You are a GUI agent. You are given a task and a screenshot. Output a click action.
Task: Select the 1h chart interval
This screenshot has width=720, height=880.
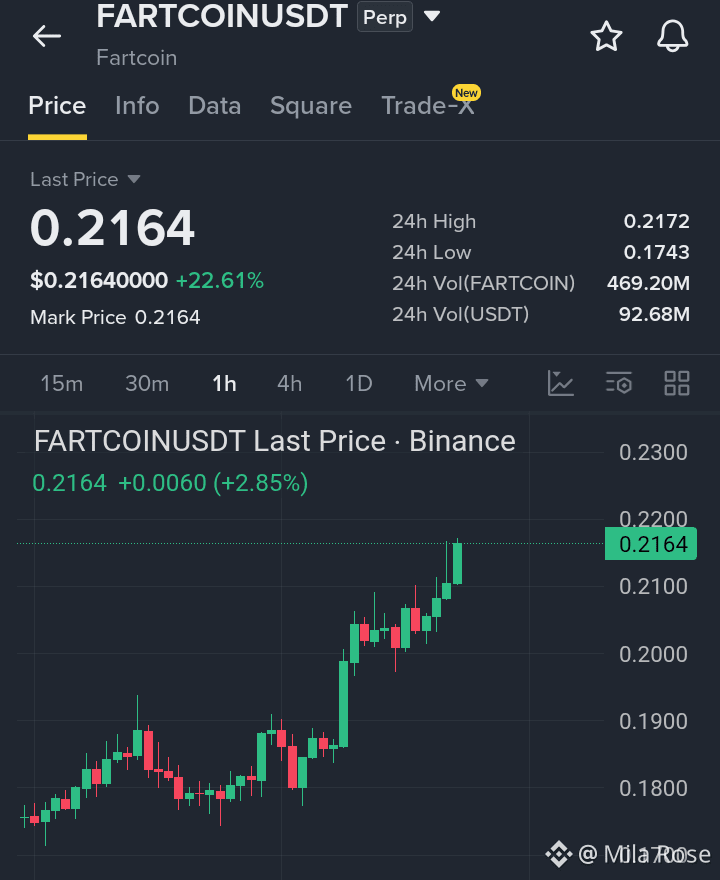coord(224,384)
